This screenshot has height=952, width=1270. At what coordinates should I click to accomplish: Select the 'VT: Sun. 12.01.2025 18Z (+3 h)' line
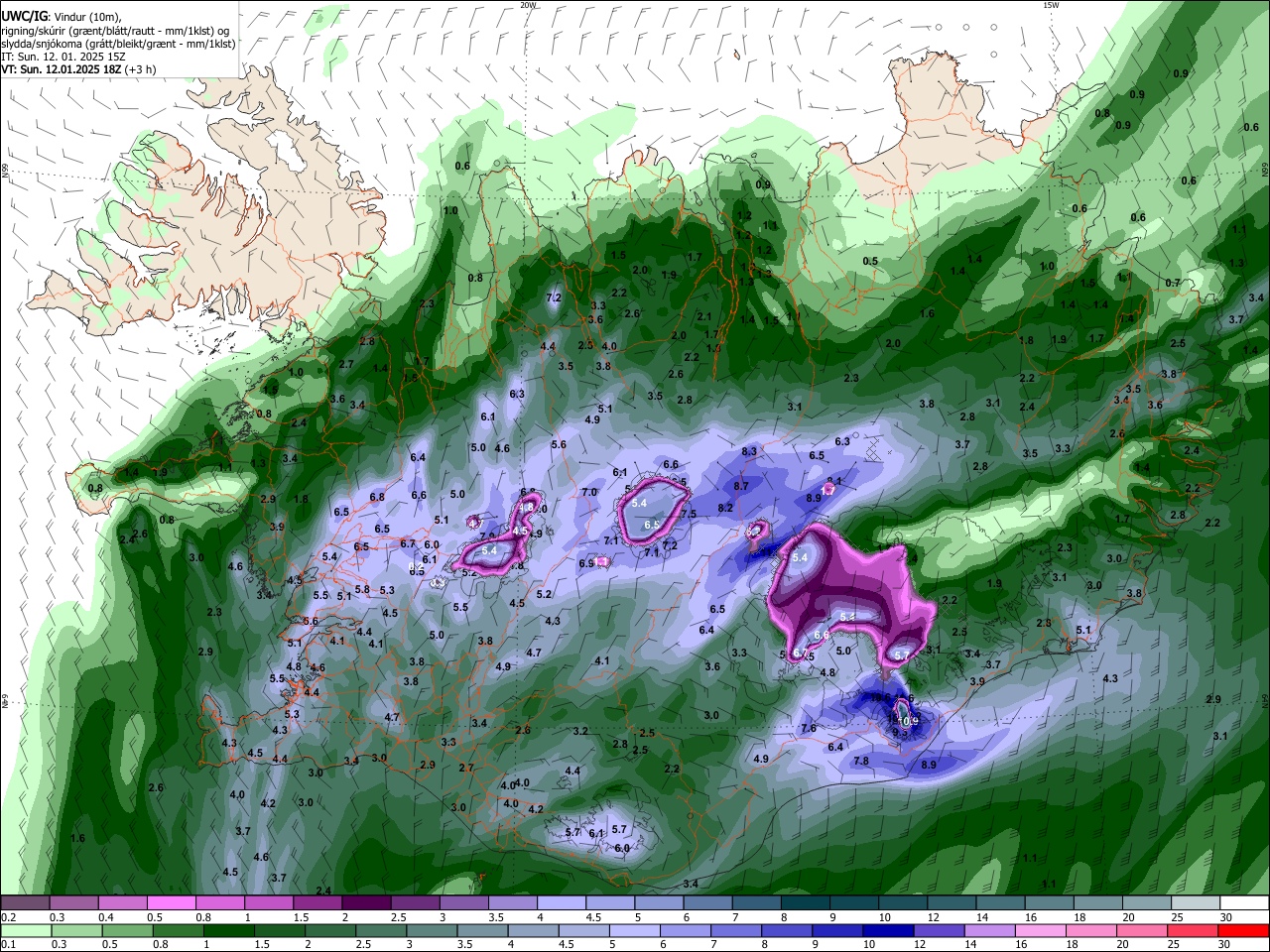[78, 69]
